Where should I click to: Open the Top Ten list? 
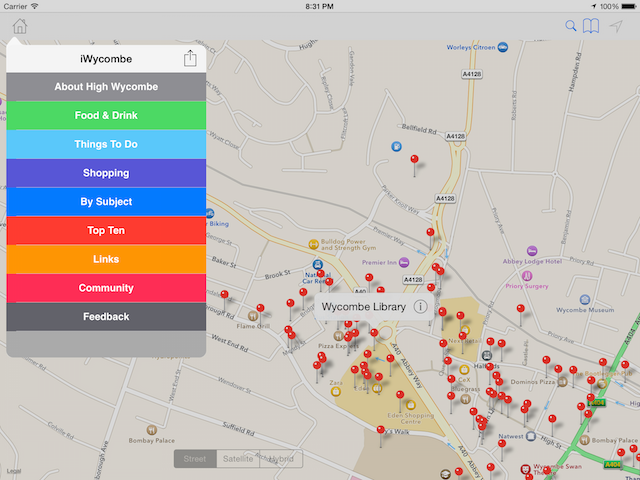coord(106,231)
